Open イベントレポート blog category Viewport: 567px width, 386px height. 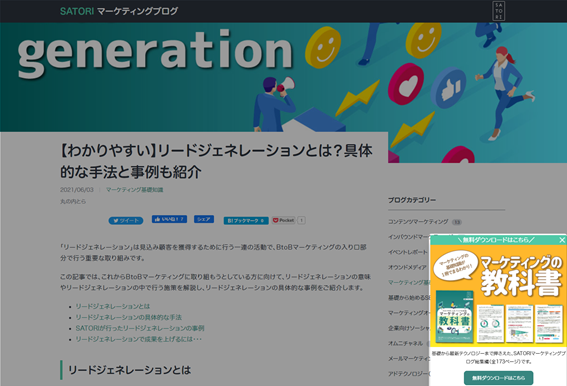[408, 252]
